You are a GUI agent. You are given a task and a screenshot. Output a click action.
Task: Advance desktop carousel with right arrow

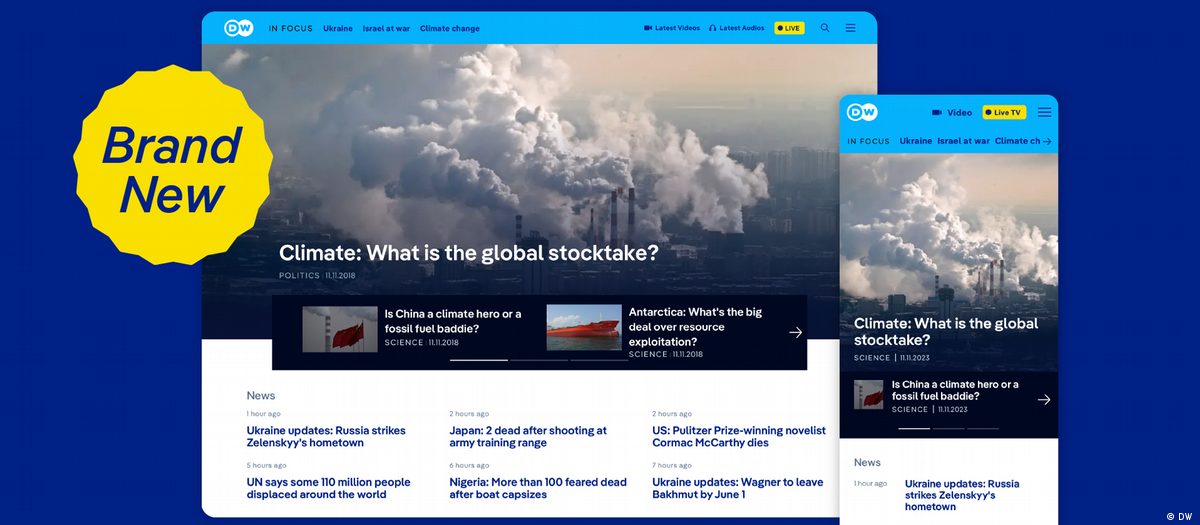[795, 332]
